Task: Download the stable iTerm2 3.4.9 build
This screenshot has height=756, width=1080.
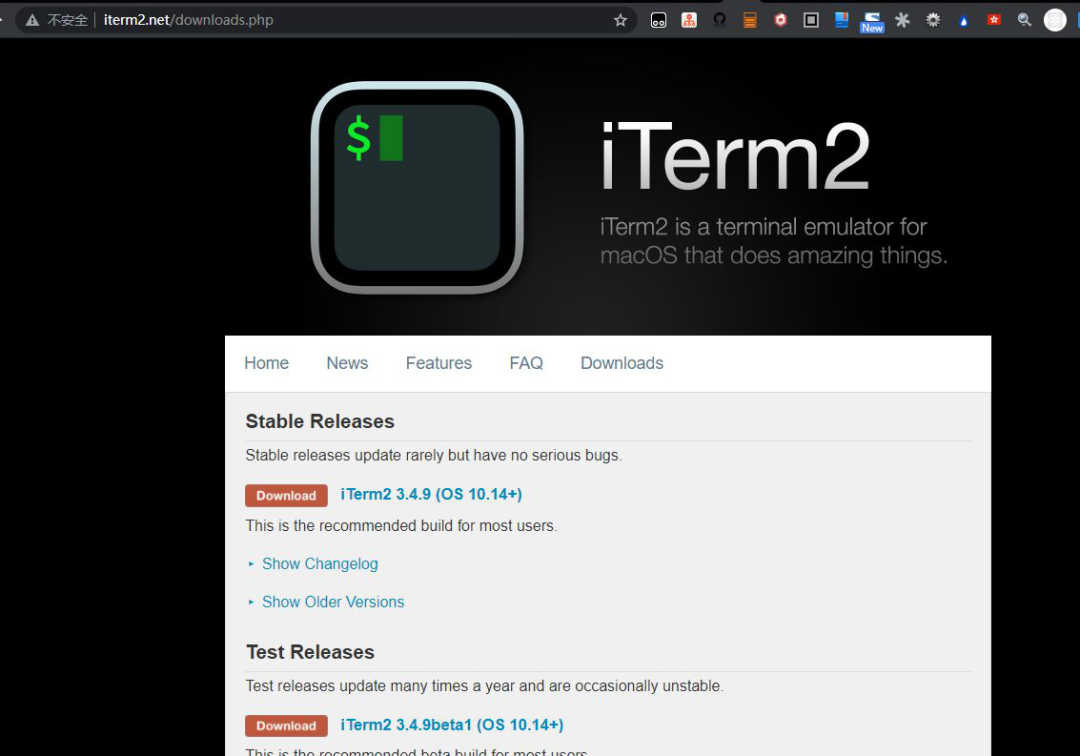Action: tap(286, 495)
